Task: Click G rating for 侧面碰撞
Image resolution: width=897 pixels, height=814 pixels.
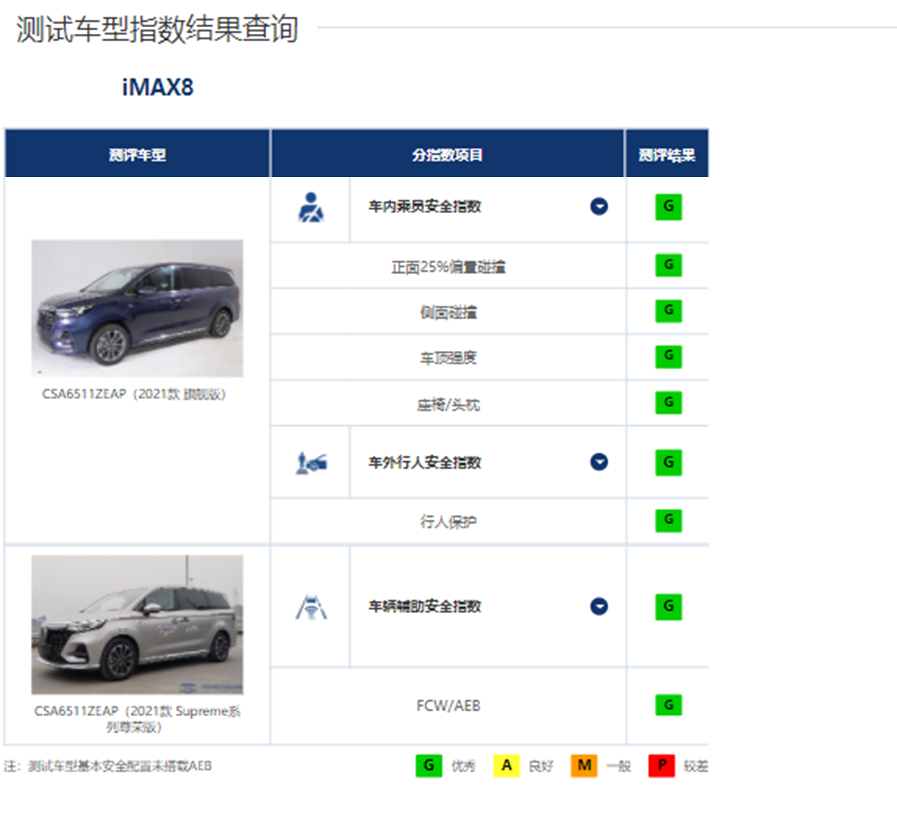Action: point(668,311)
